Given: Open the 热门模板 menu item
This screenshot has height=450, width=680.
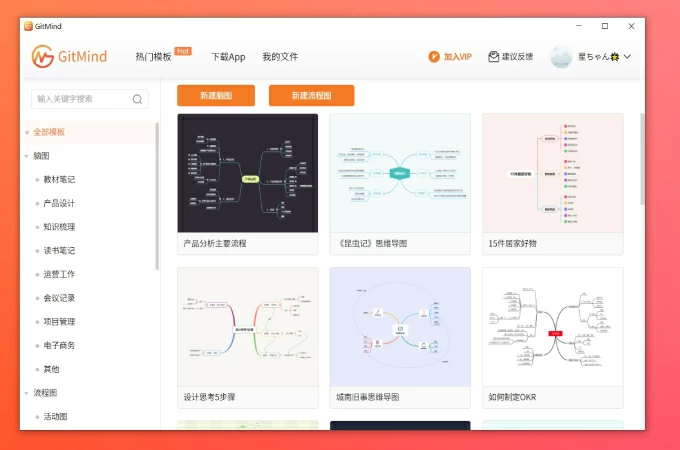Looking at the screenshot, I should pos(153,57).
